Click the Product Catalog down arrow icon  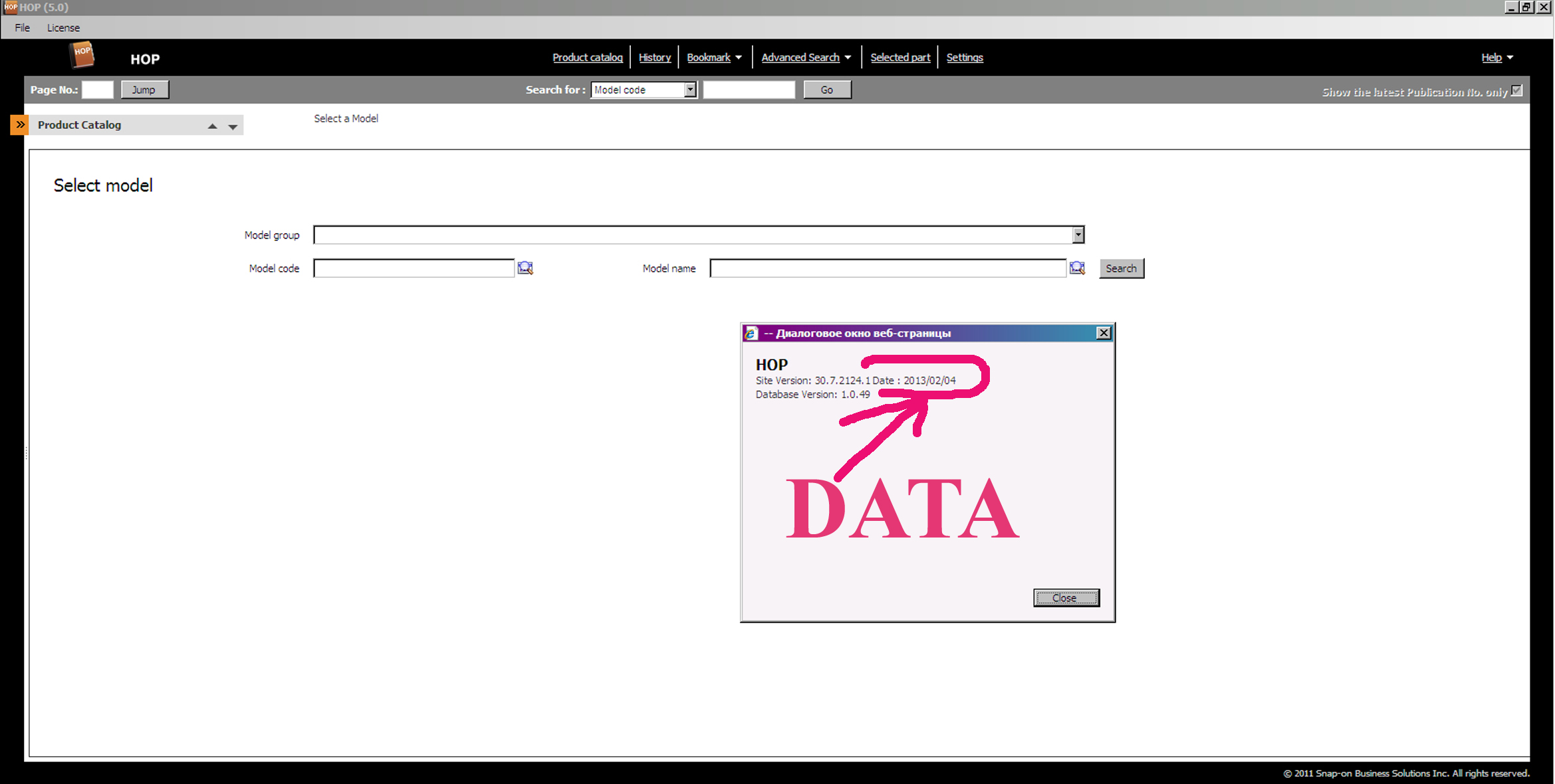233,126
